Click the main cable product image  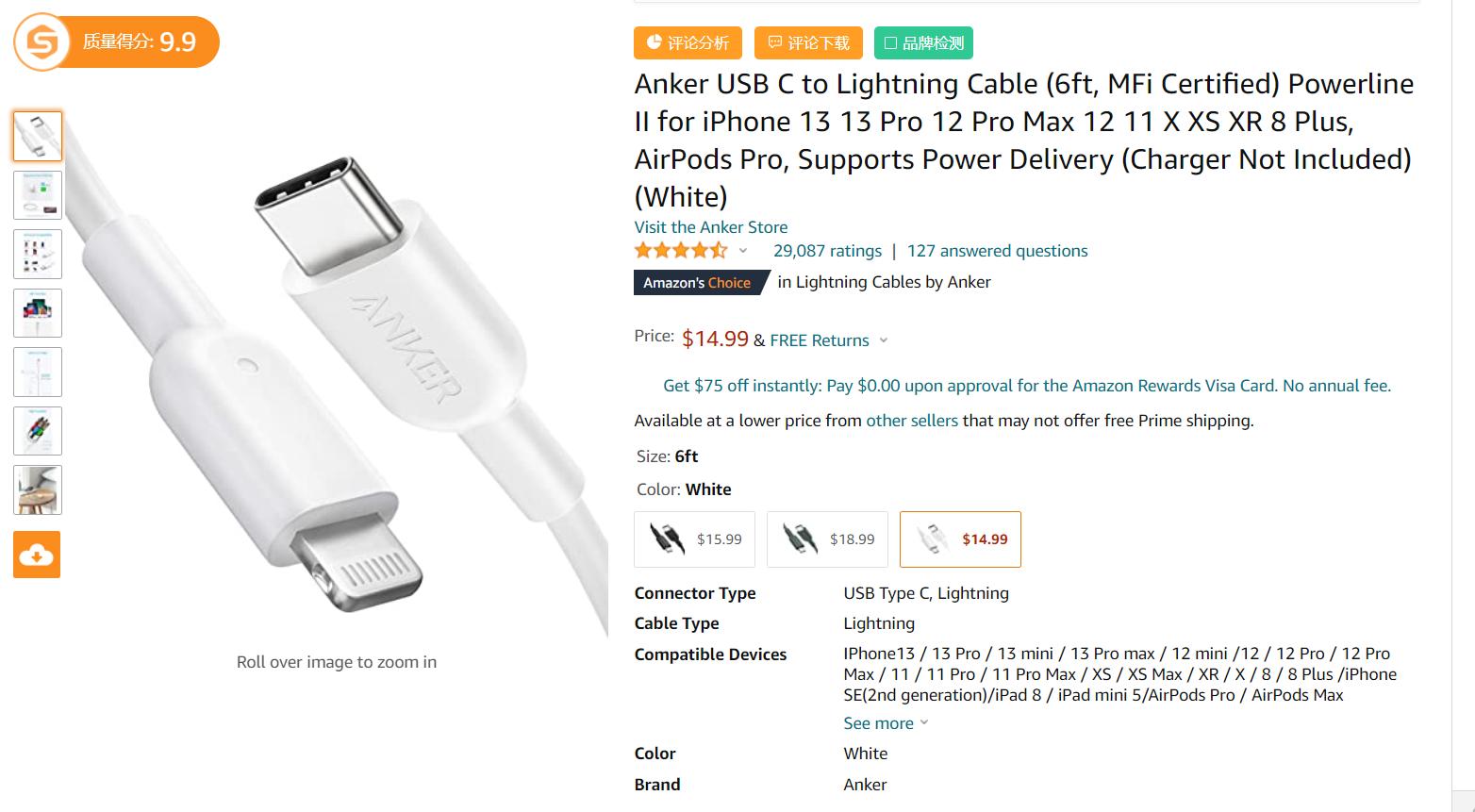336,377
